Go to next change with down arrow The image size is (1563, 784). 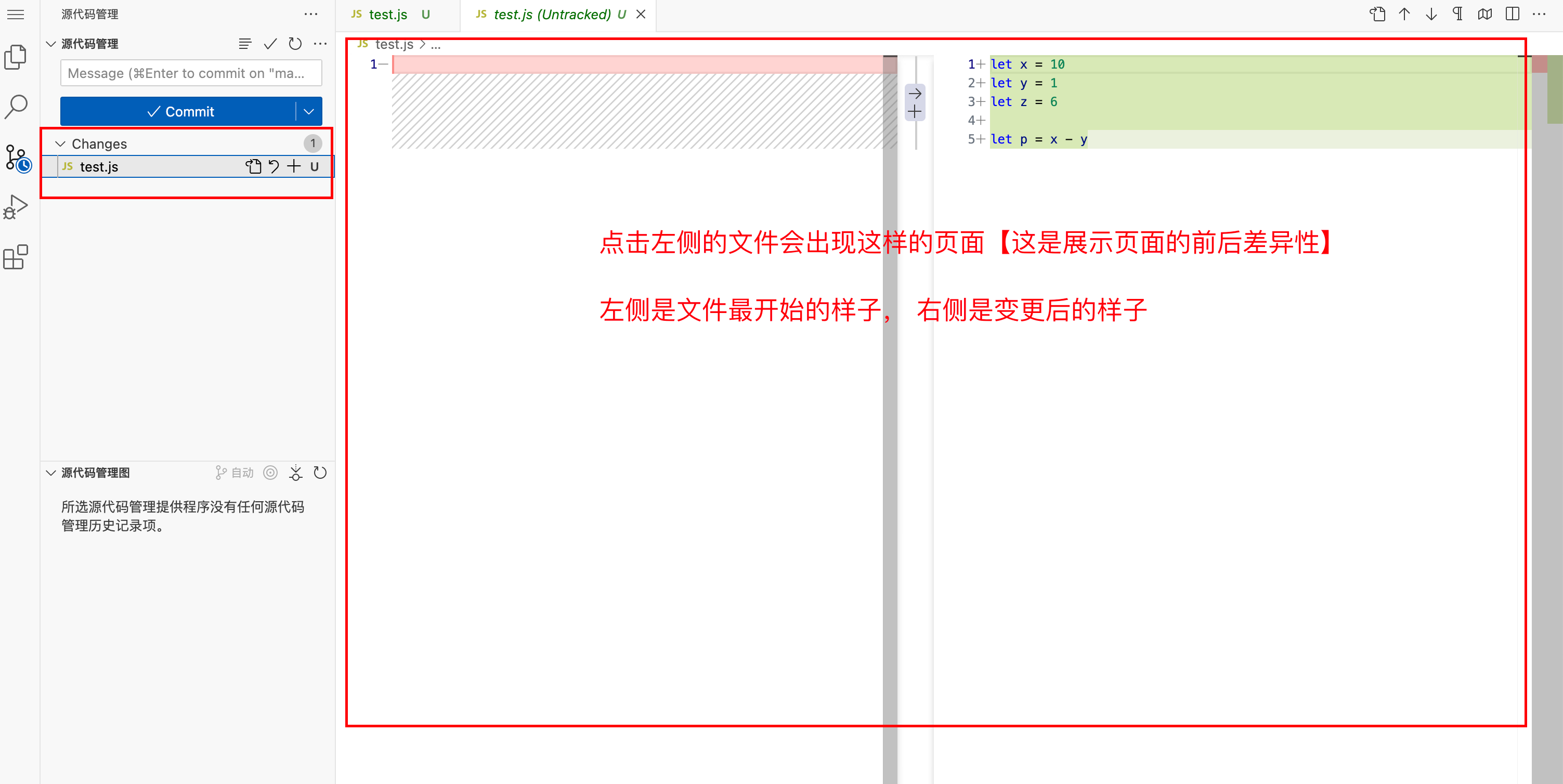click(1431, 15)
